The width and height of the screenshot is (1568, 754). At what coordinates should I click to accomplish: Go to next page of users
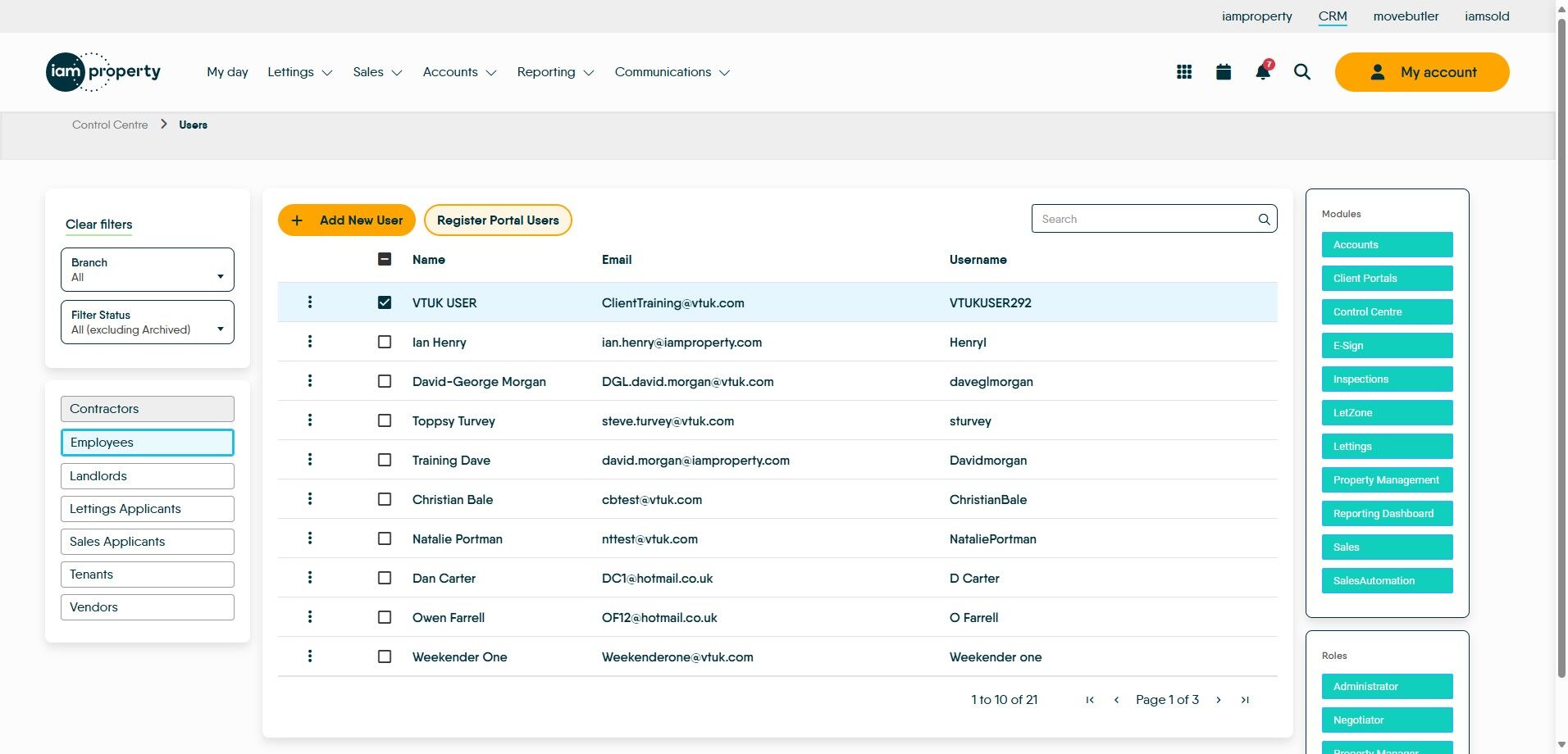click(1219, 700)
